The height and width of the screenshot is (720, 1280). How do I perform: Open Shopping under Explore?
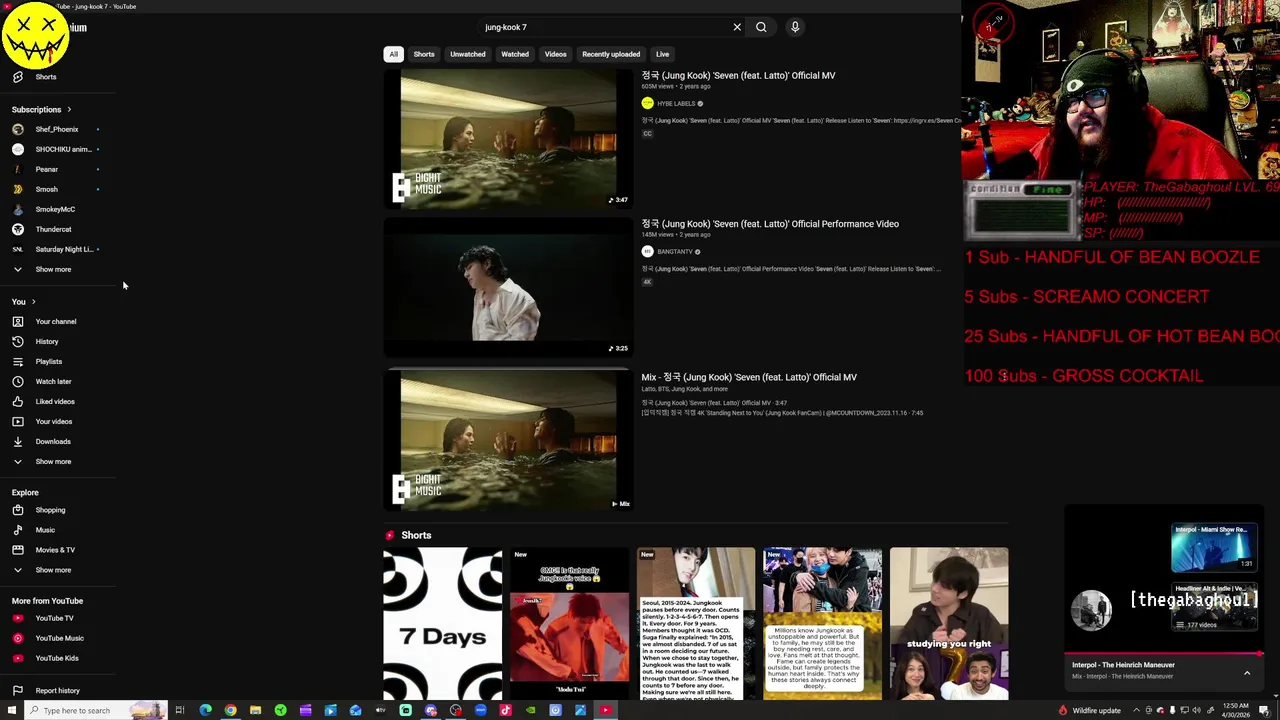[50, 510]
